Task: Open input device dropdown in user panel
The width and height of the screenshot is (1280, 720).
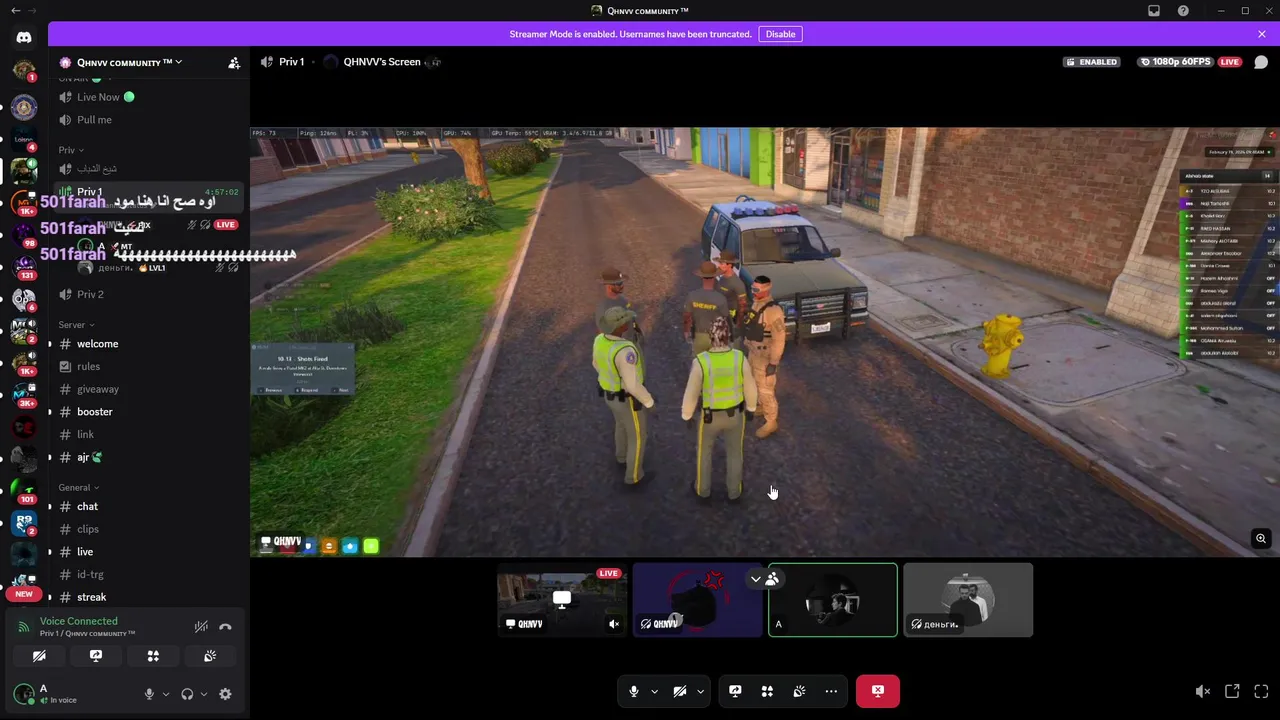Action: pyautogui.click(x=165, y=694)
